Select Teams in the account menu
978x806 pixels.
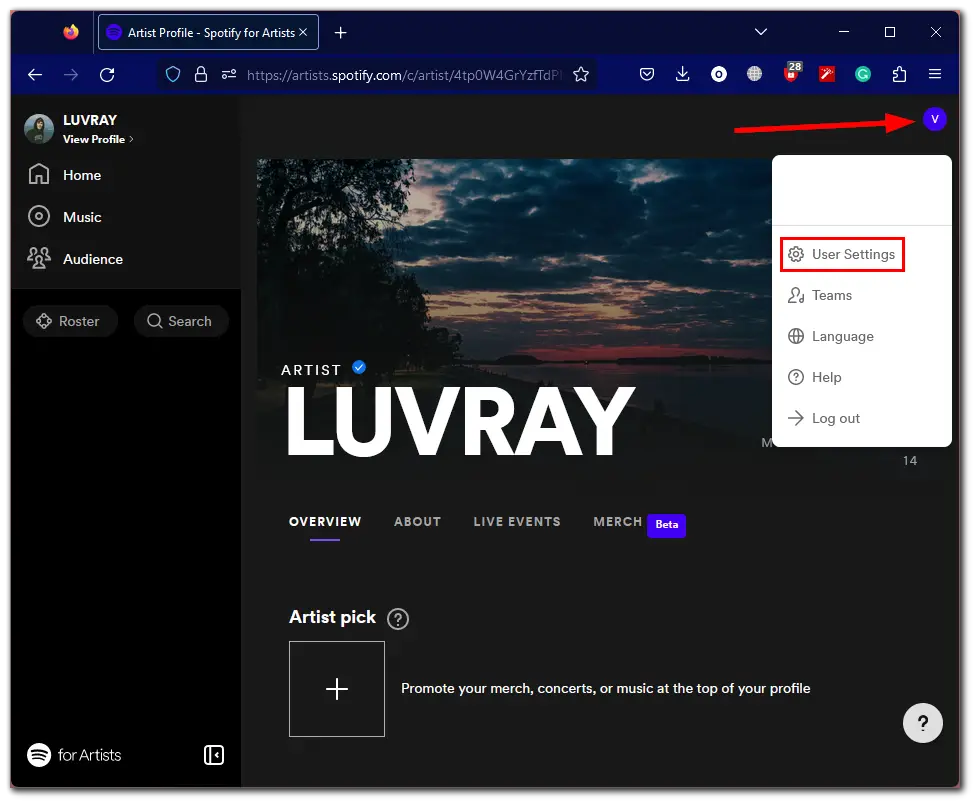coord(820,295)
